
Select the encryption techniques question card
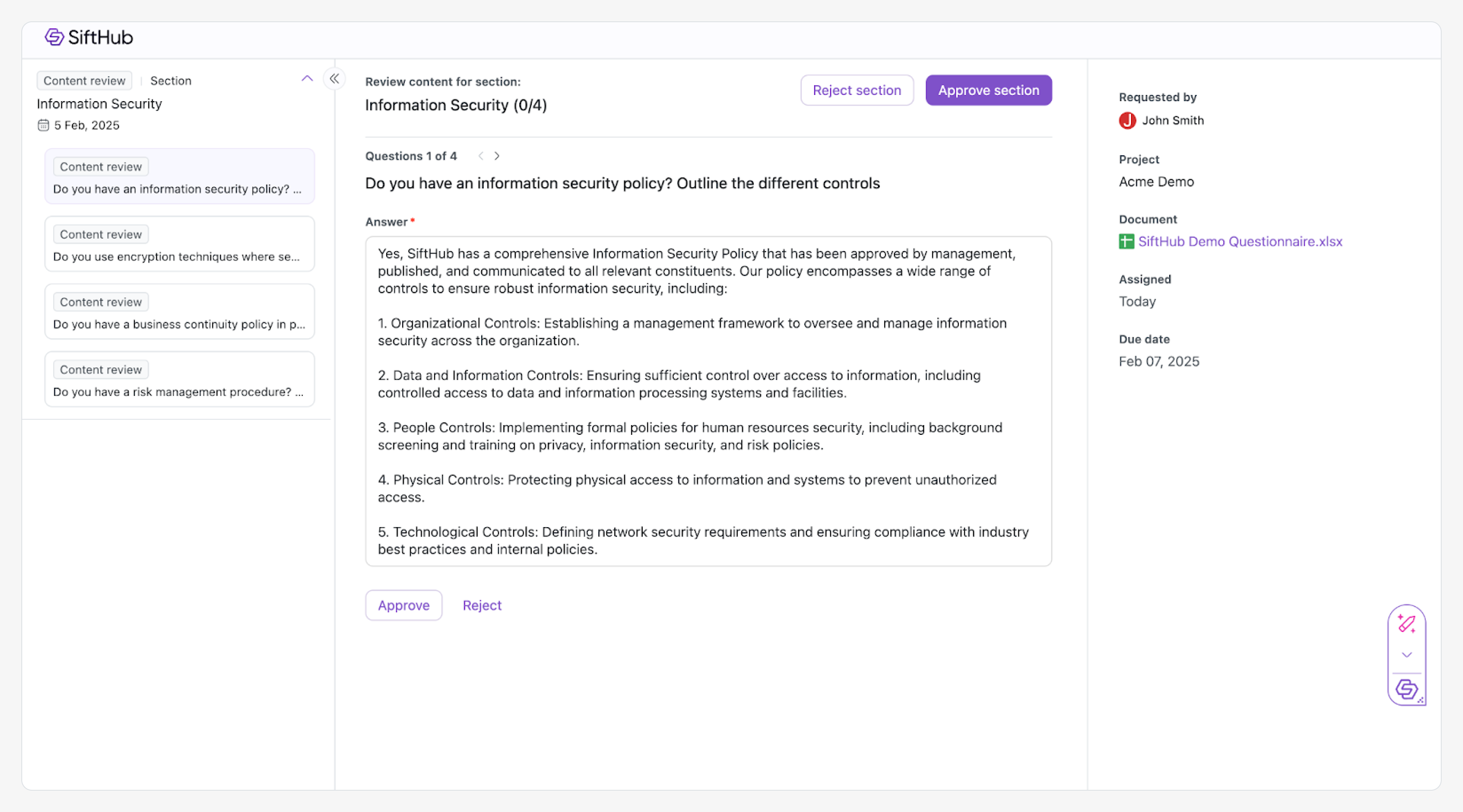pyautogui.click(x=179, y=244)
